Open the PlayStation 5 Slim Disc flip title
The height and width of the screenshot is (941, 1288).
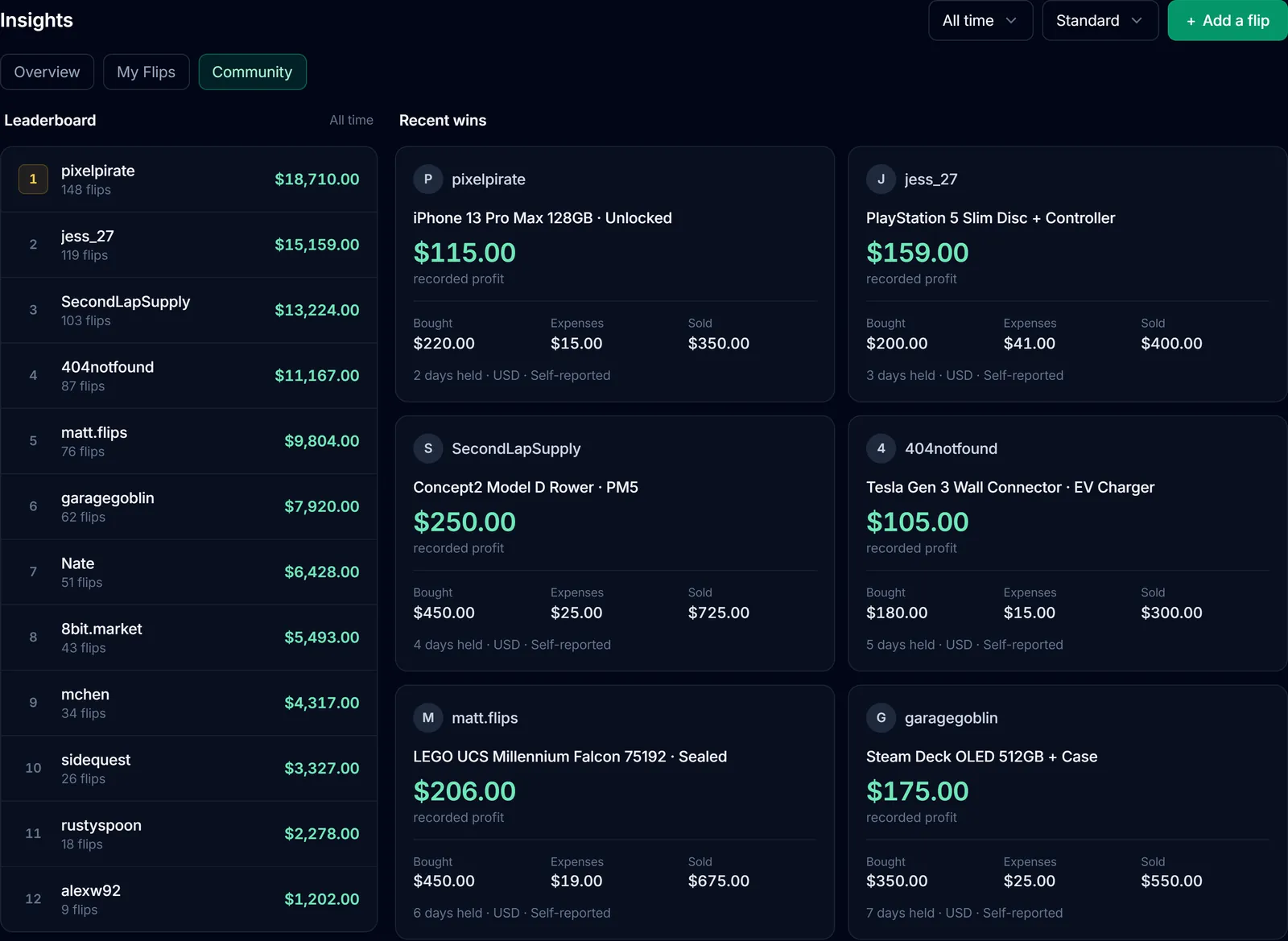point(991,218)
